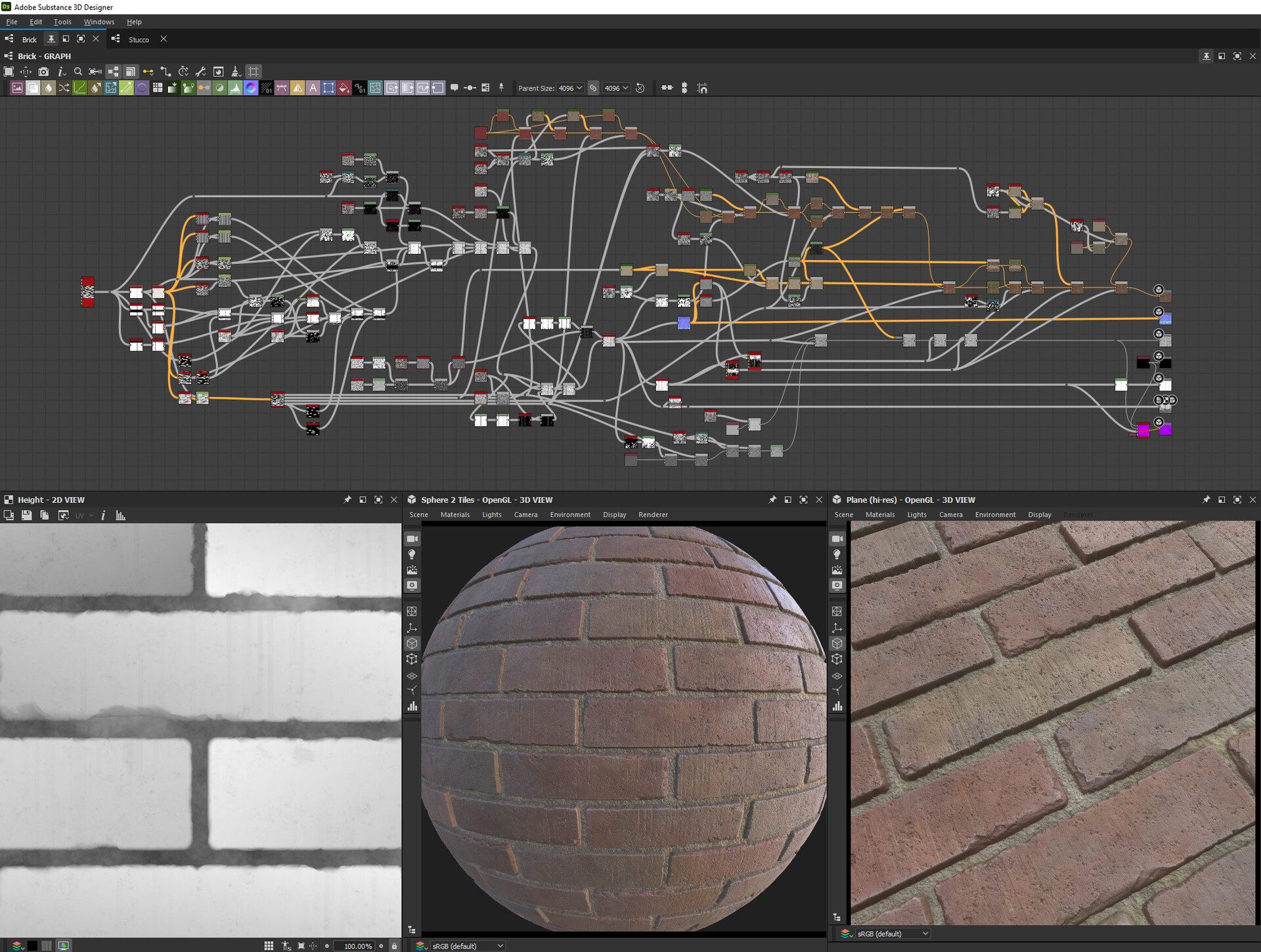
Task: Add a Normal node with the triangle icon
Action: [298, 88]
